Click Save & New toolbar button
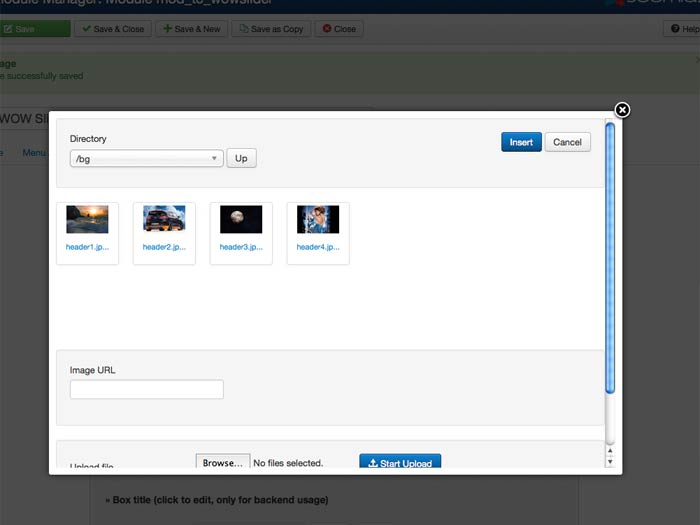Viewport: 700px width, 525px height. pyautogui.click(x=191, y=29)
